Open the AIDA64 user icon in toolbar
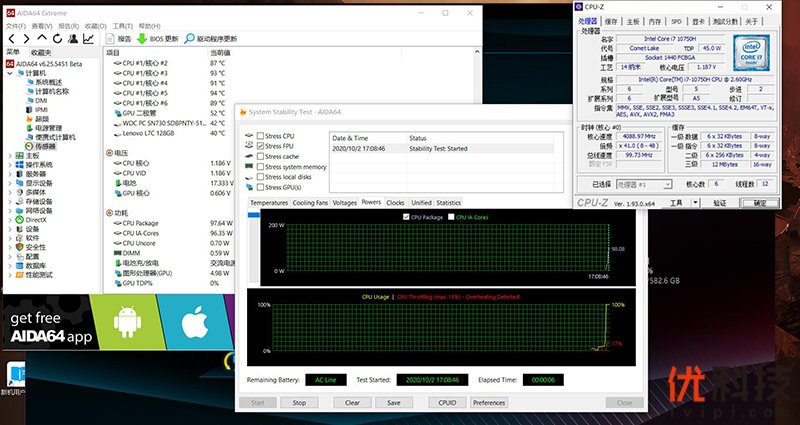 73,39
